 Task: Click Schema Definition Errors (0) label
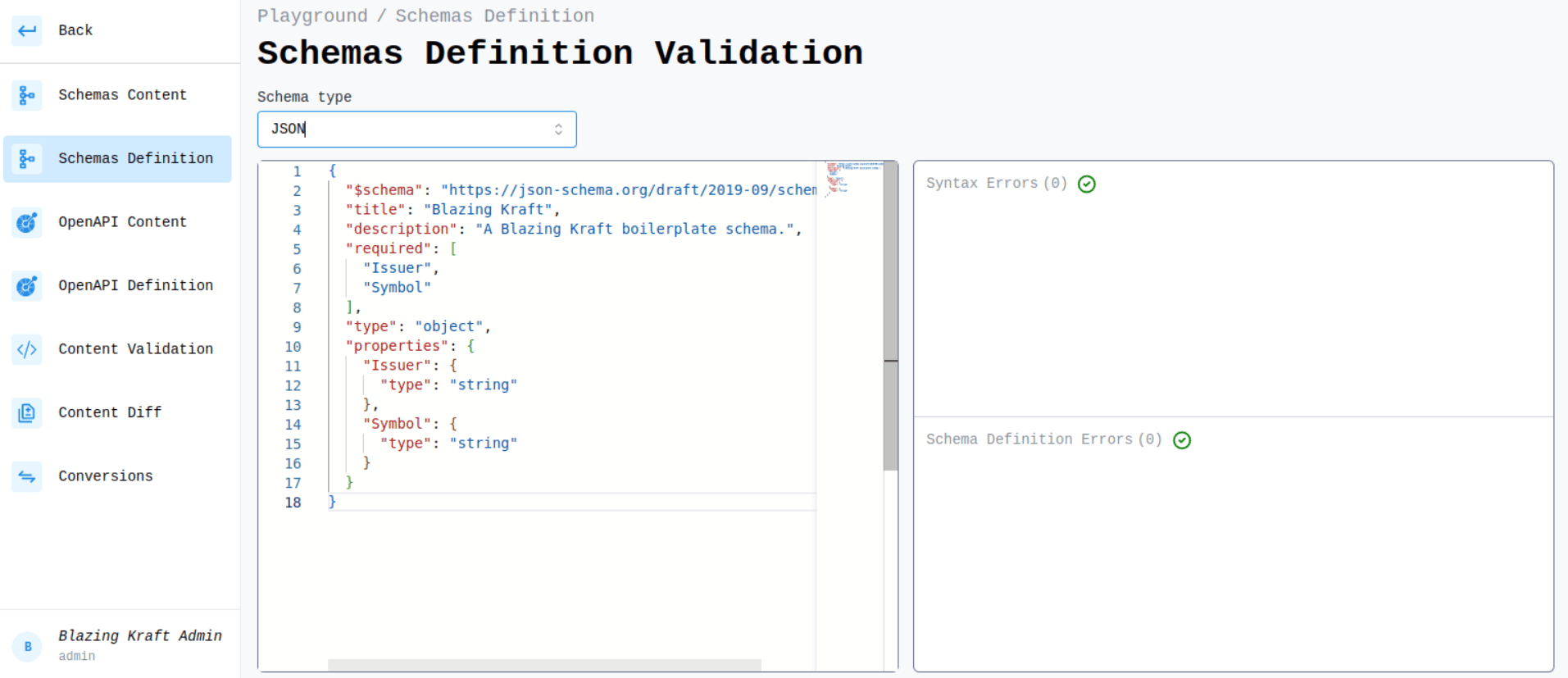click(x=1044, y=439)
